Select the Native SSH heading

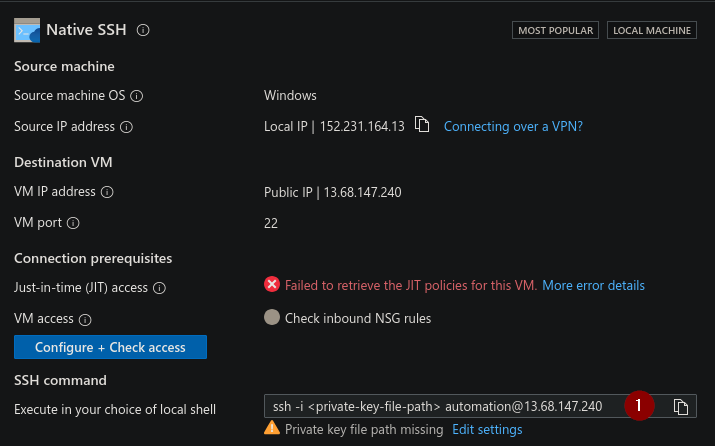[86, 30]
